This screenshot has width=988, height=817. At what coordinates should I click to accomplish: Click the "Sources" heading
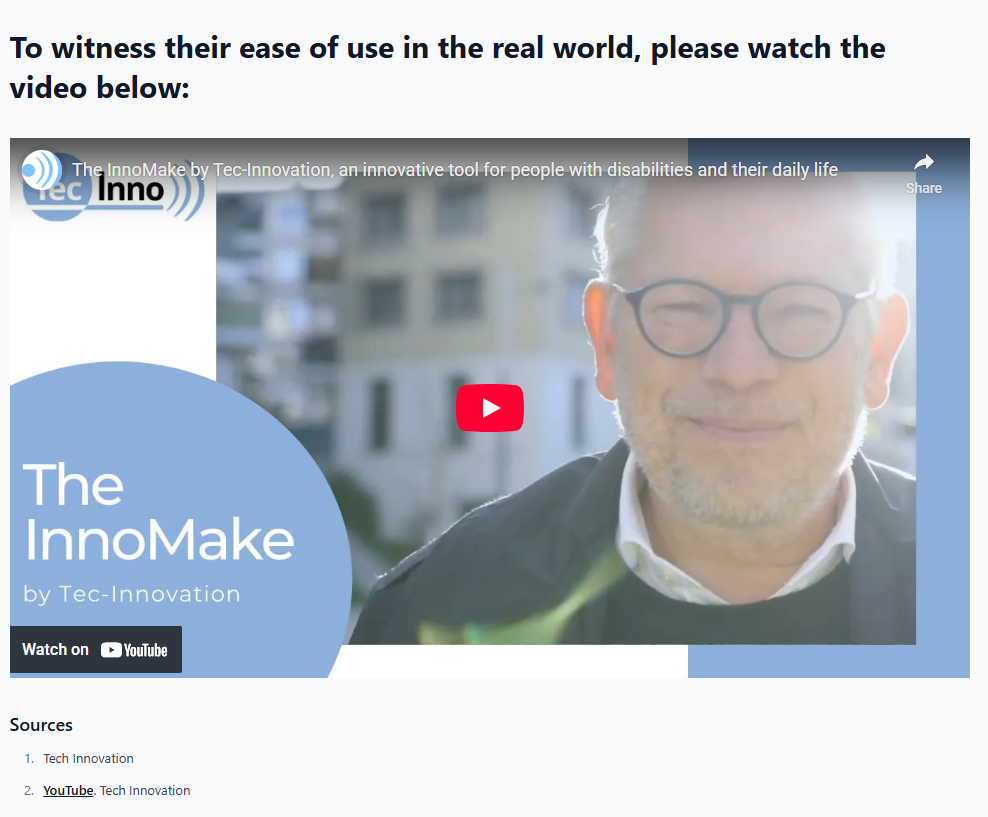pos(41,725)
